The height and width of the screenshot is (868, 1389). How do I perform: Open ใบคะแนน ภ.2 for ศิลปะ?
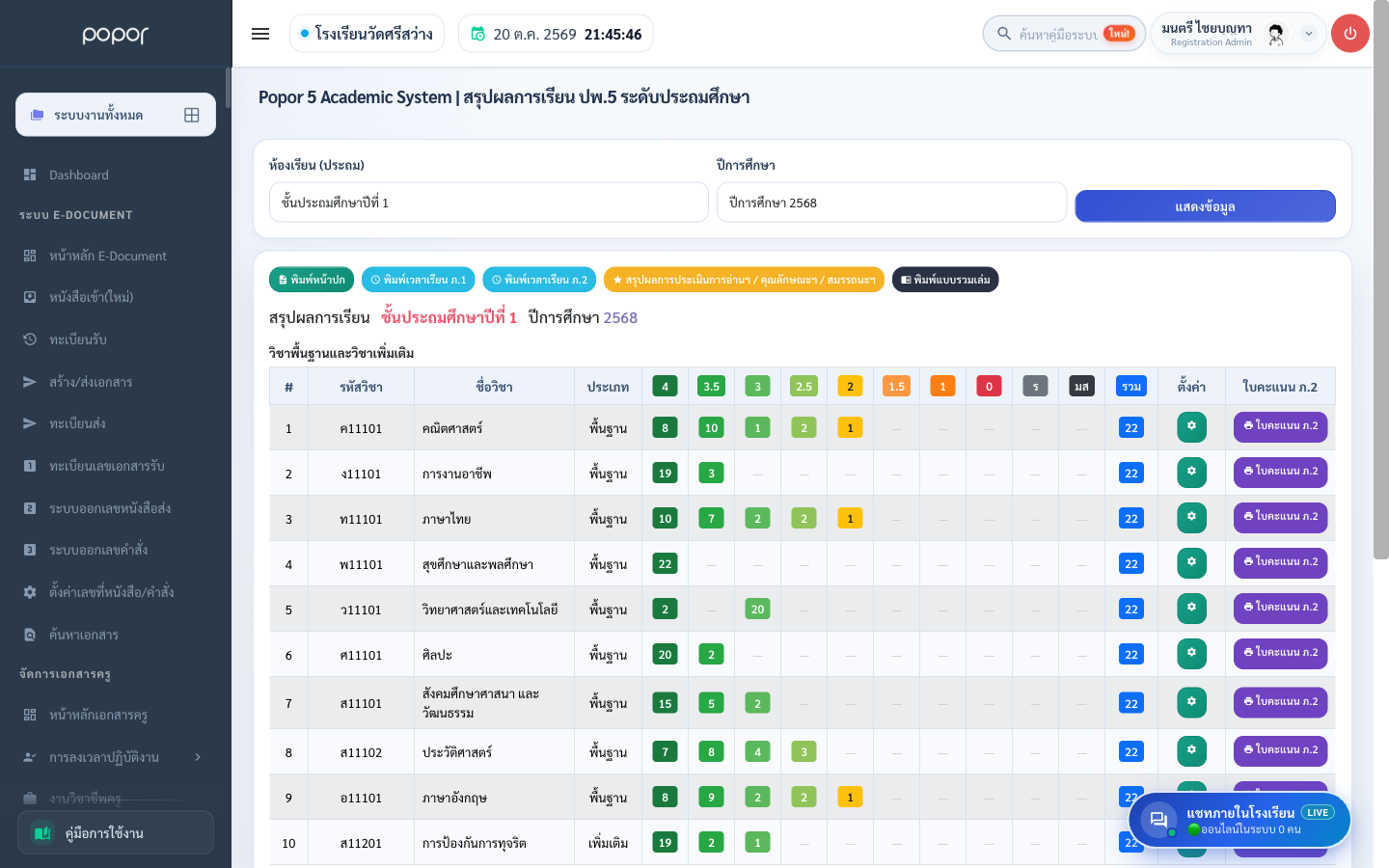coord(1281,654)
